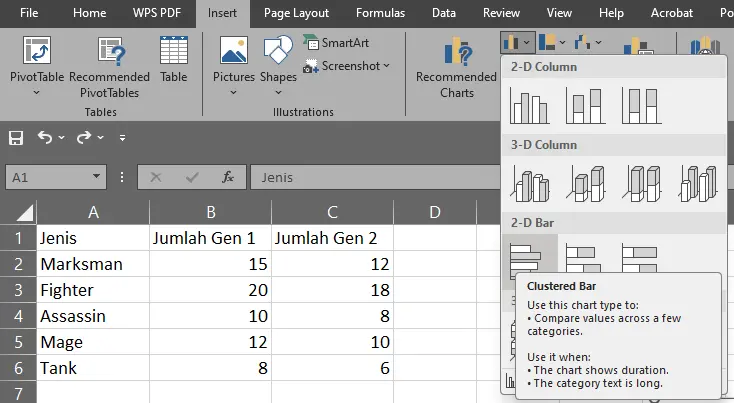The image size is (734, 403).
Task: Click the Enter checkmark in formula bar
Action: coord(192,177)
